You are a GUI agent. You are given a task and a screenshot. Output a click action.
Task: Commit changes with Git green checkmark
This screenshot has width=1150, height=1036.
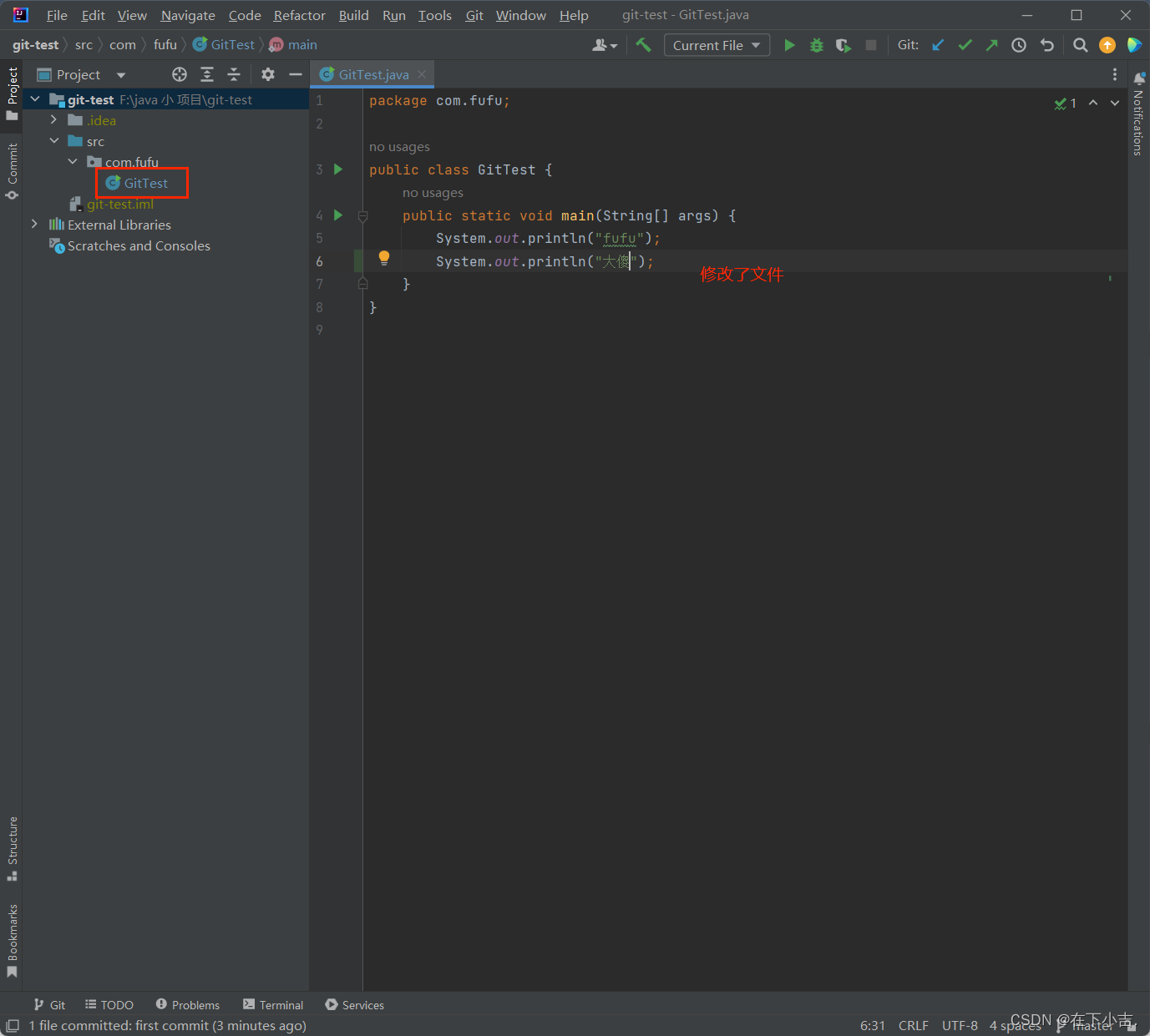tap(965, 45)
